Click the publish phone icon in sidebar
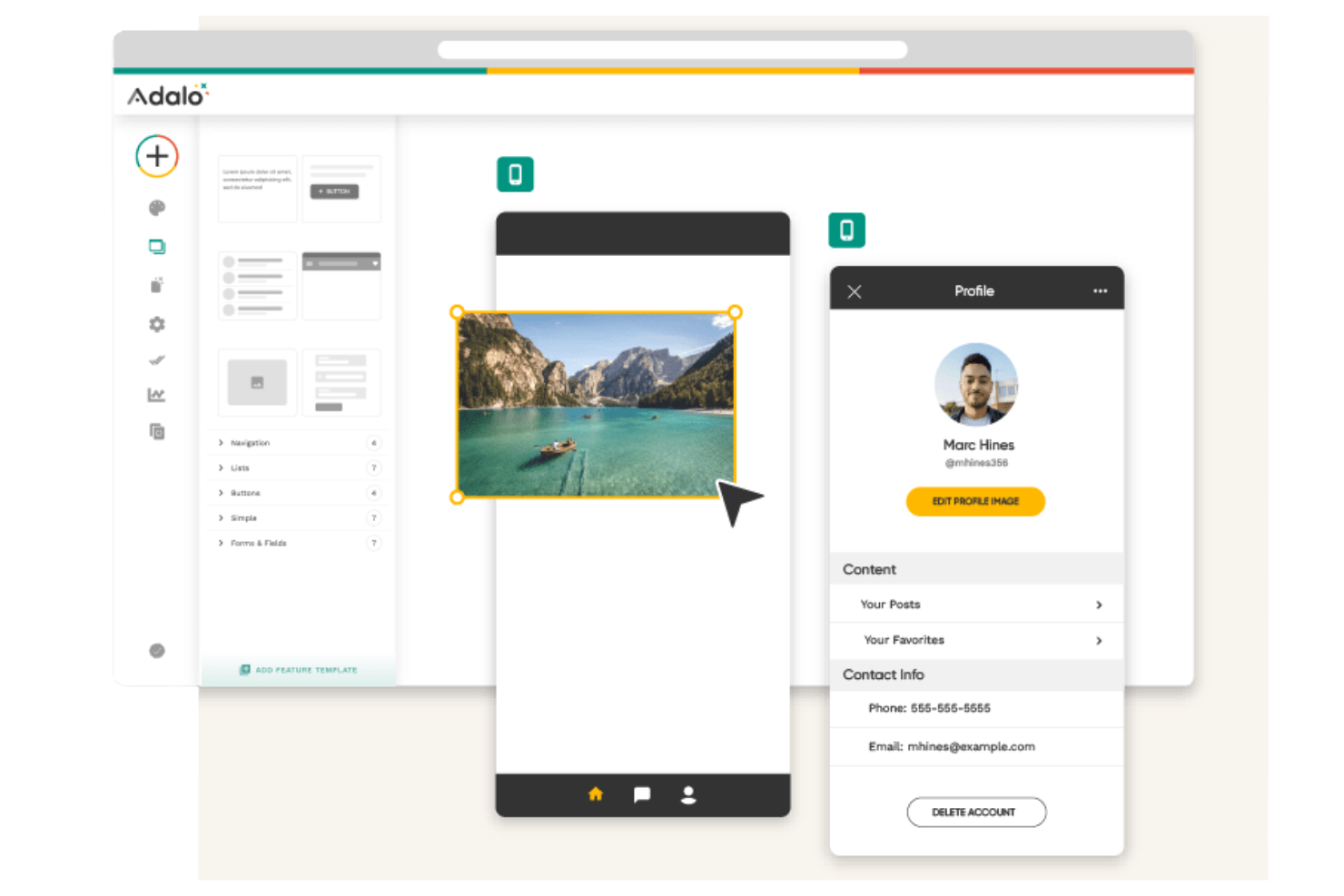Image resolution: width=1344 pixels, height=896 pixels. point(156,284)
